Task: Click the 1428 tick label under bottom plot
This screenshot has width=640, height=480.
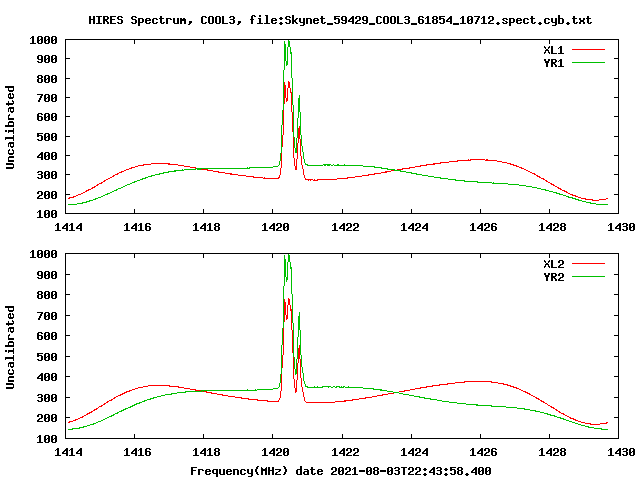Action: (552, 452)
